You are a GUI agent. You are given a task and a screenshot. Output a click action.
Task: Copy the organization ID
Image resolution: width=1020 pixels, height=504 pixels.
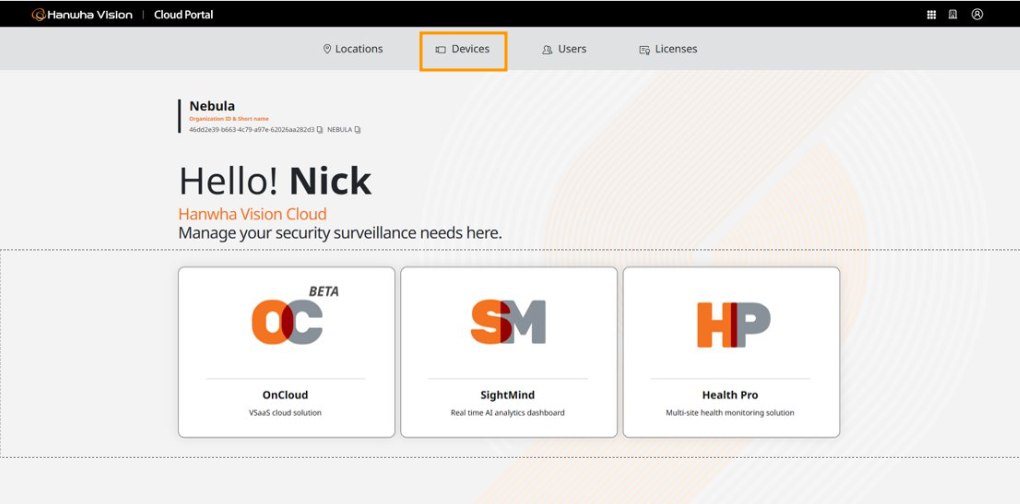(x=319, y=129)
